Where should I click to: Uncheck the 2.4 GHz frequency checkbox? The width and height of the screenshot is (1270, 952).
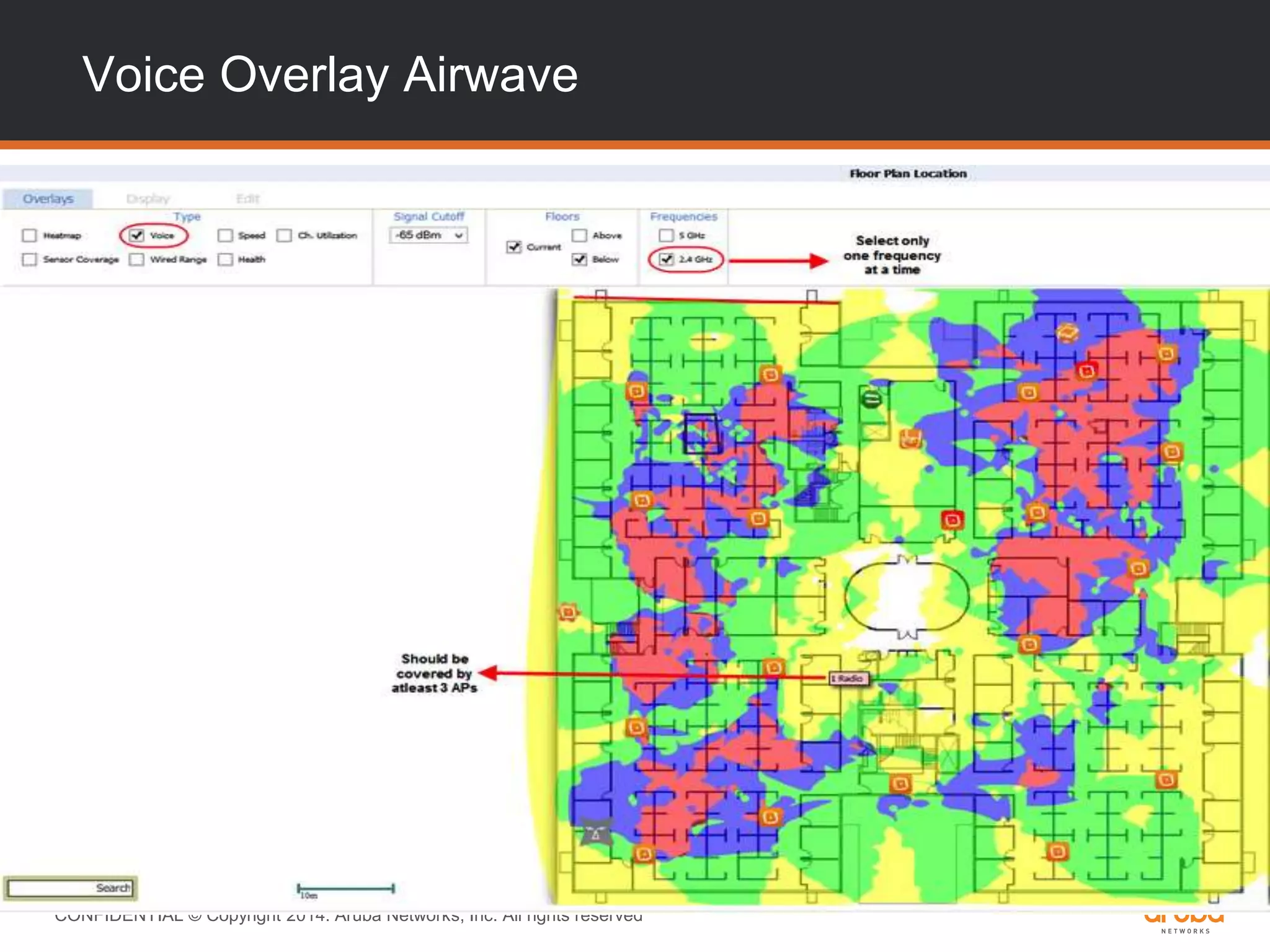(666, 259)
